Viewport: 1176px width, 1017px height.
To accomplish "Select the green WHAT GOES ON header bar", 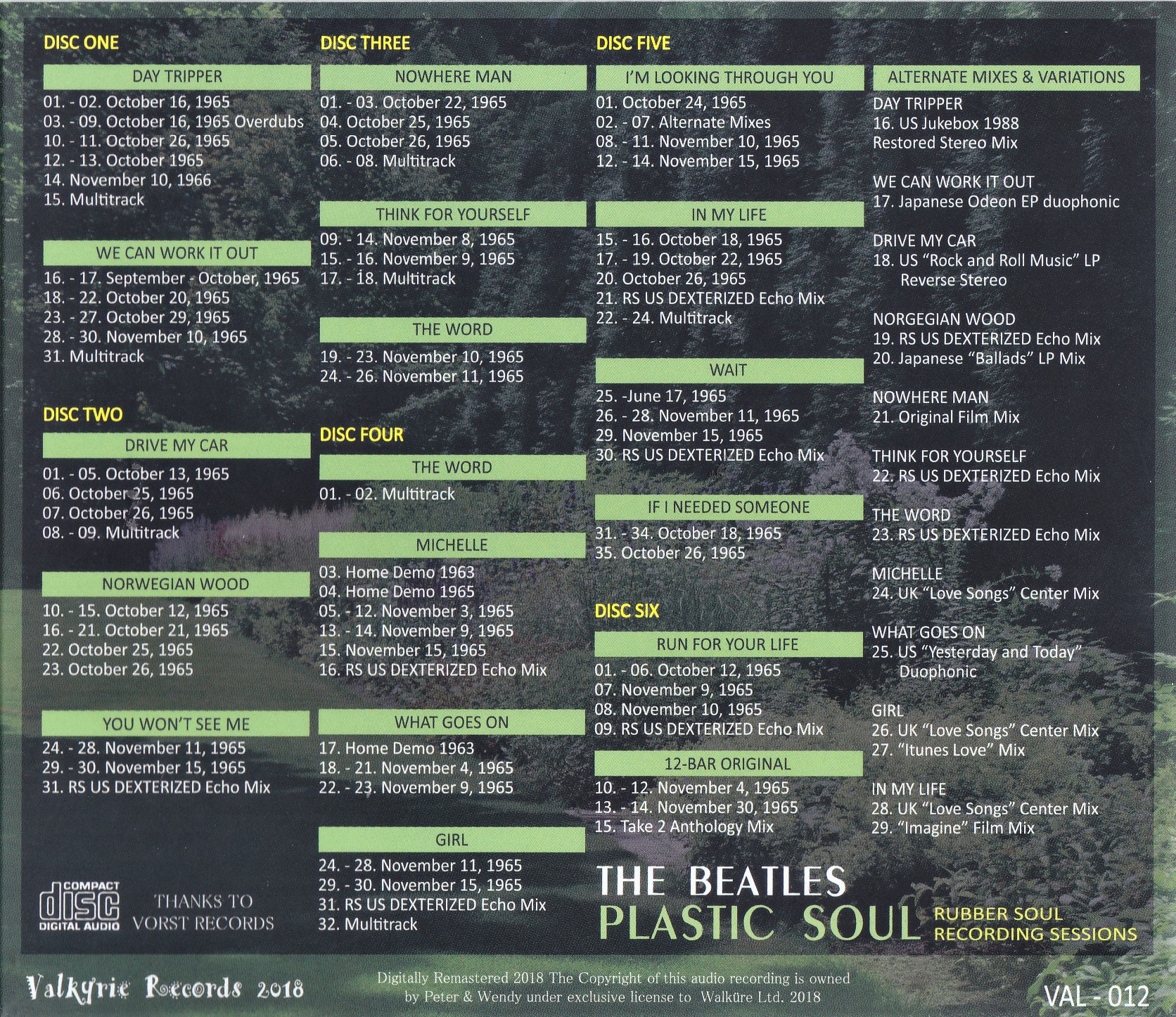I will pos(452,722).
